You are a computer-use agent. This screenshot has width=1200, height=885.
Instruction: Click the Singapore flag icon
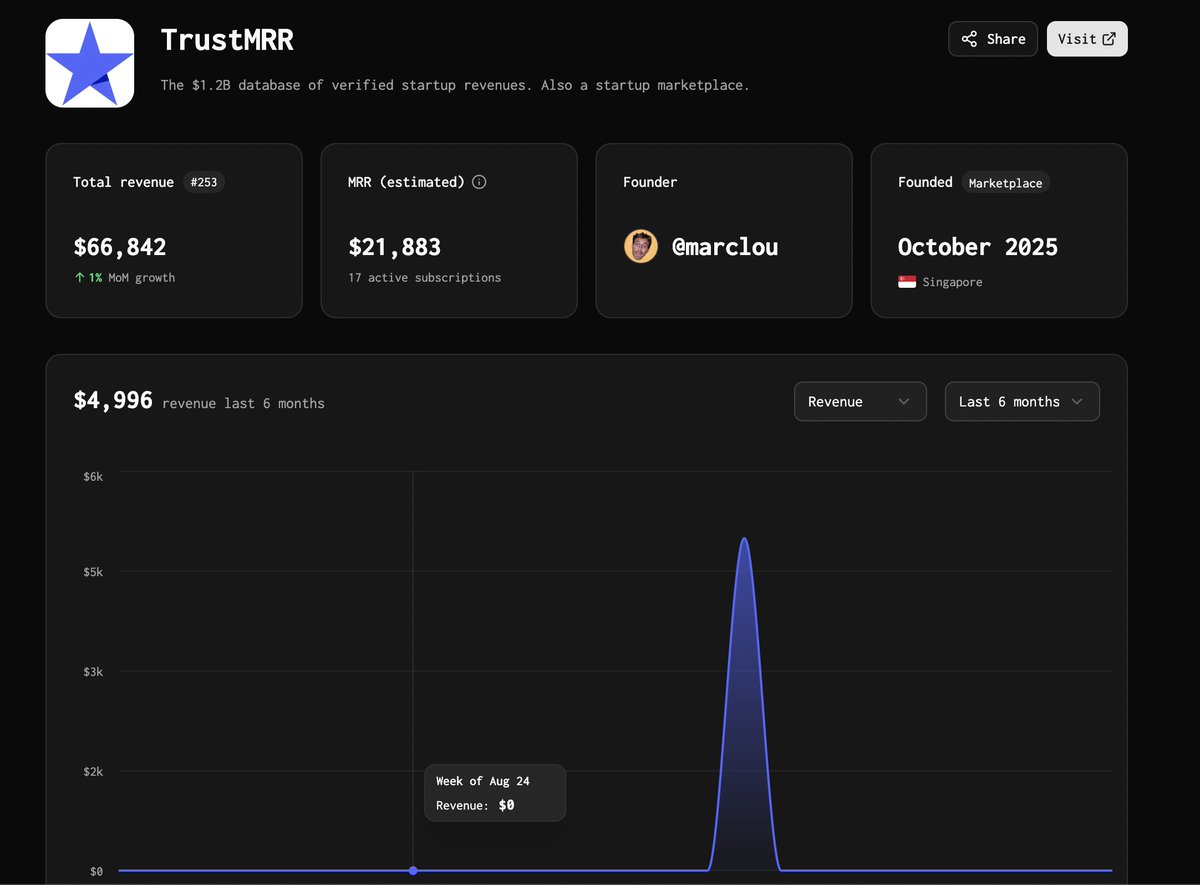907,282
